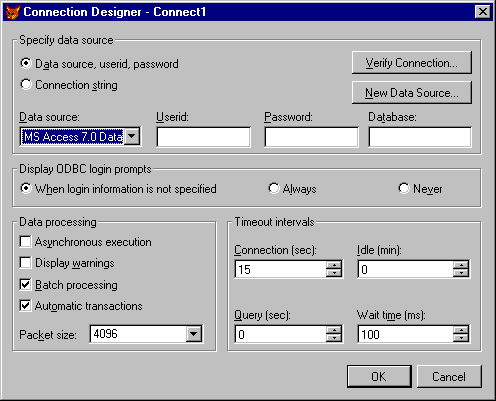Viewport: 496px width, 401px height.
Task: Click inside the Password input box
Action: (311, 137)
